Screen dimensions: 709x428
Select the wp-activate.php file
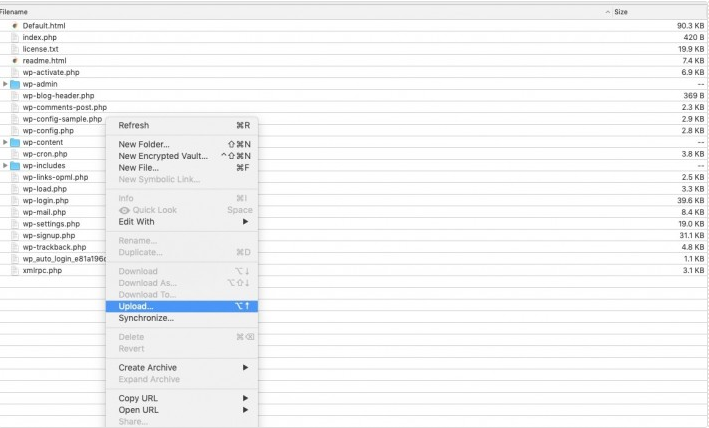pos(51,72)
